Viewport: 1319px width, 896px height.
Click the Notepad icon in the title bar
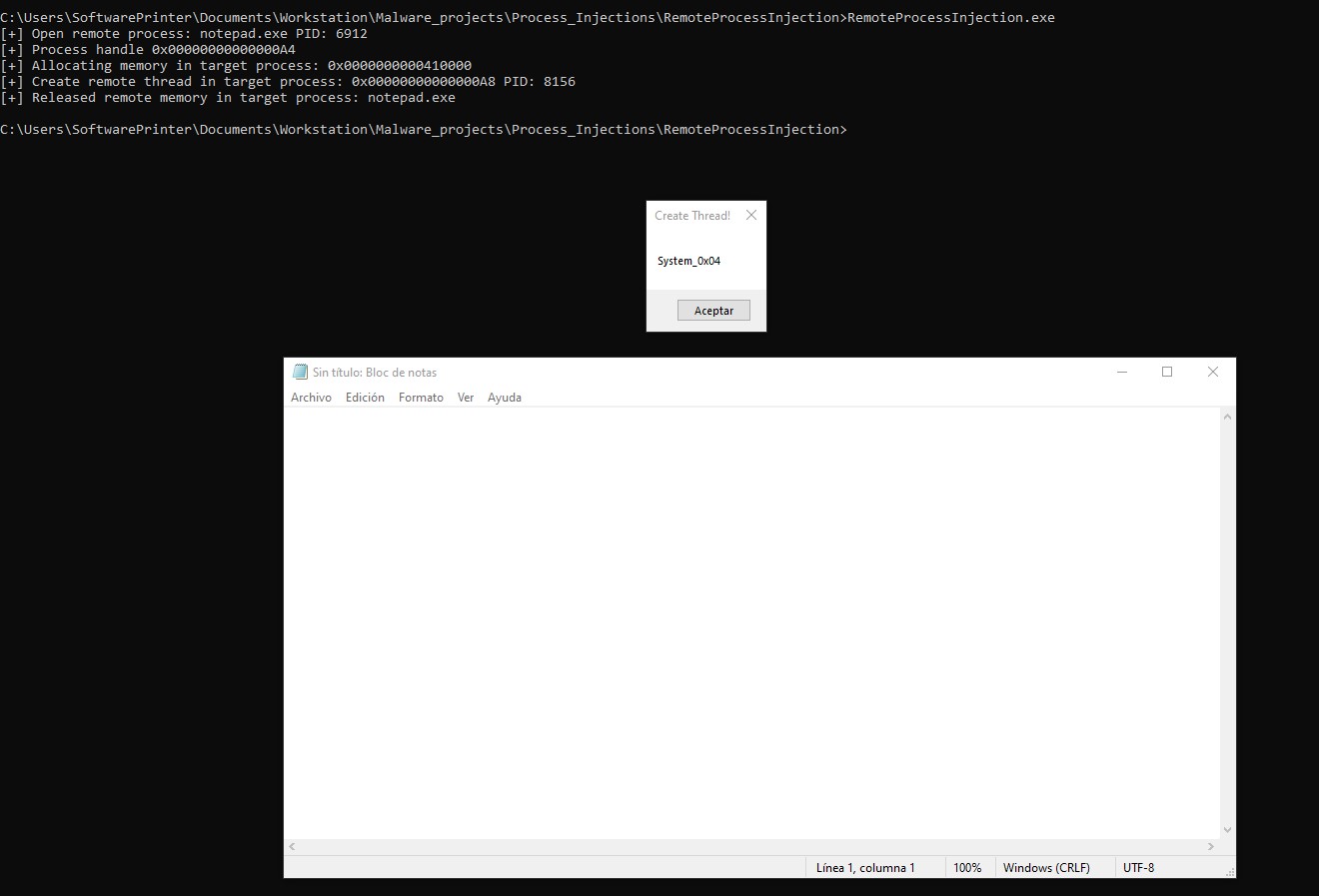pyautogui.click(x=300, y=373)
